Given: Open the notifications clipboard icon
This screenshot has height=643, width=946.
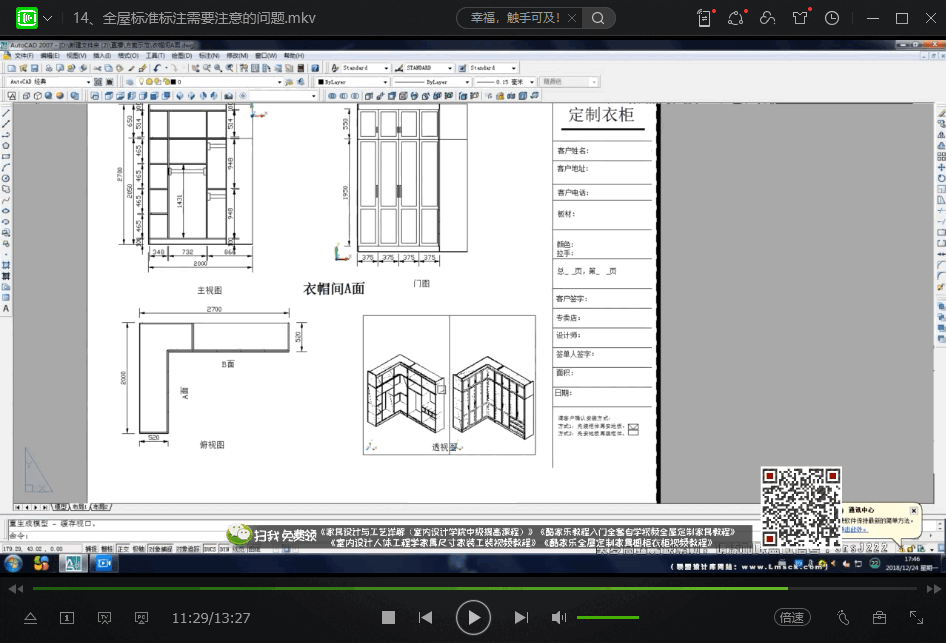Looking at the screenshot, I should click(705, 18).
